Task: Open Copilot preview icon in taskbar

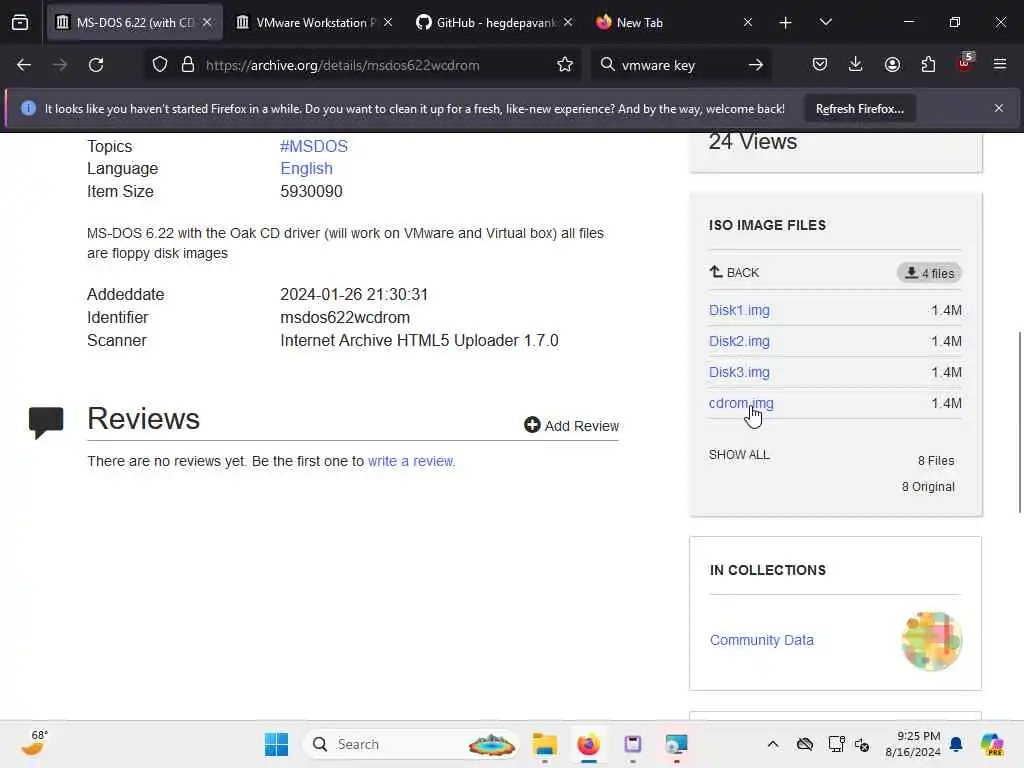Action: pos(992,744)
